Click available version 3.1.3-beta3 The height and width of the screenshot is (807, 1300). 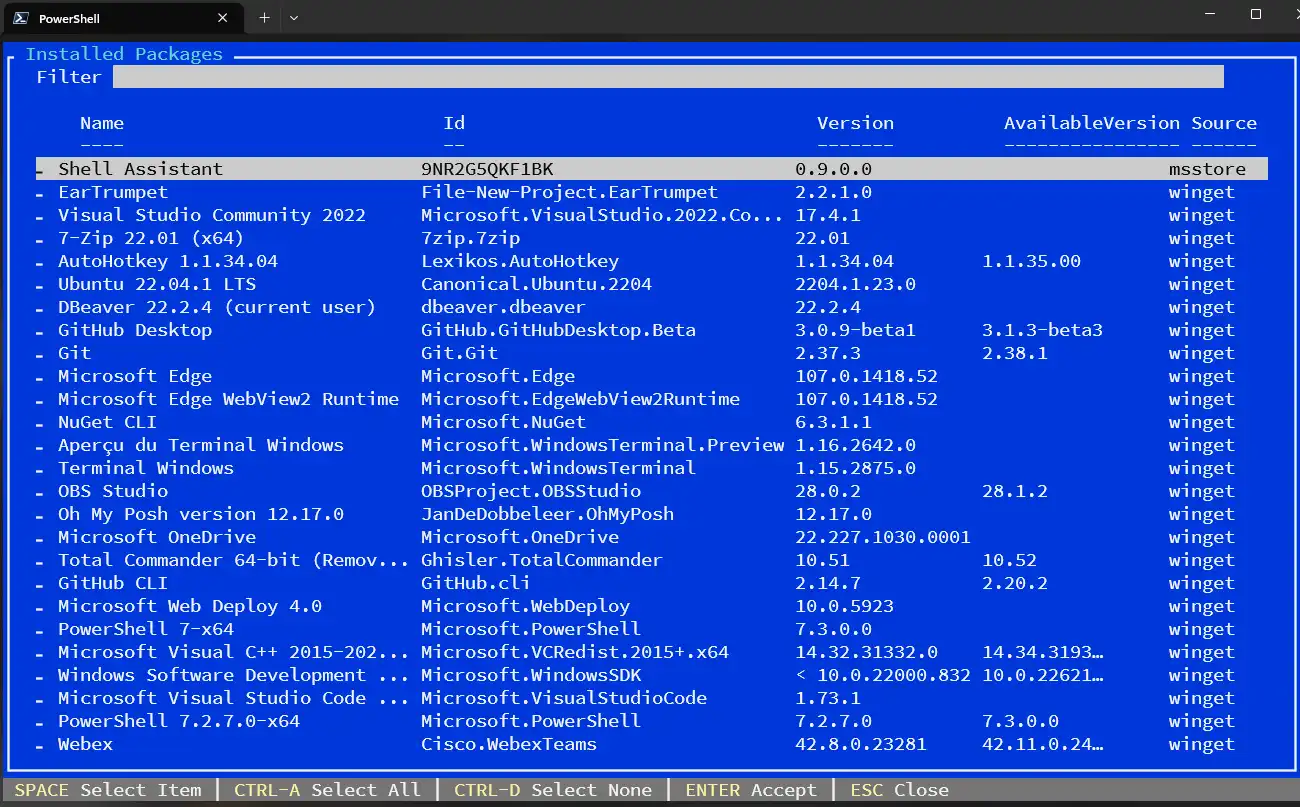(x=1043, y=330)
